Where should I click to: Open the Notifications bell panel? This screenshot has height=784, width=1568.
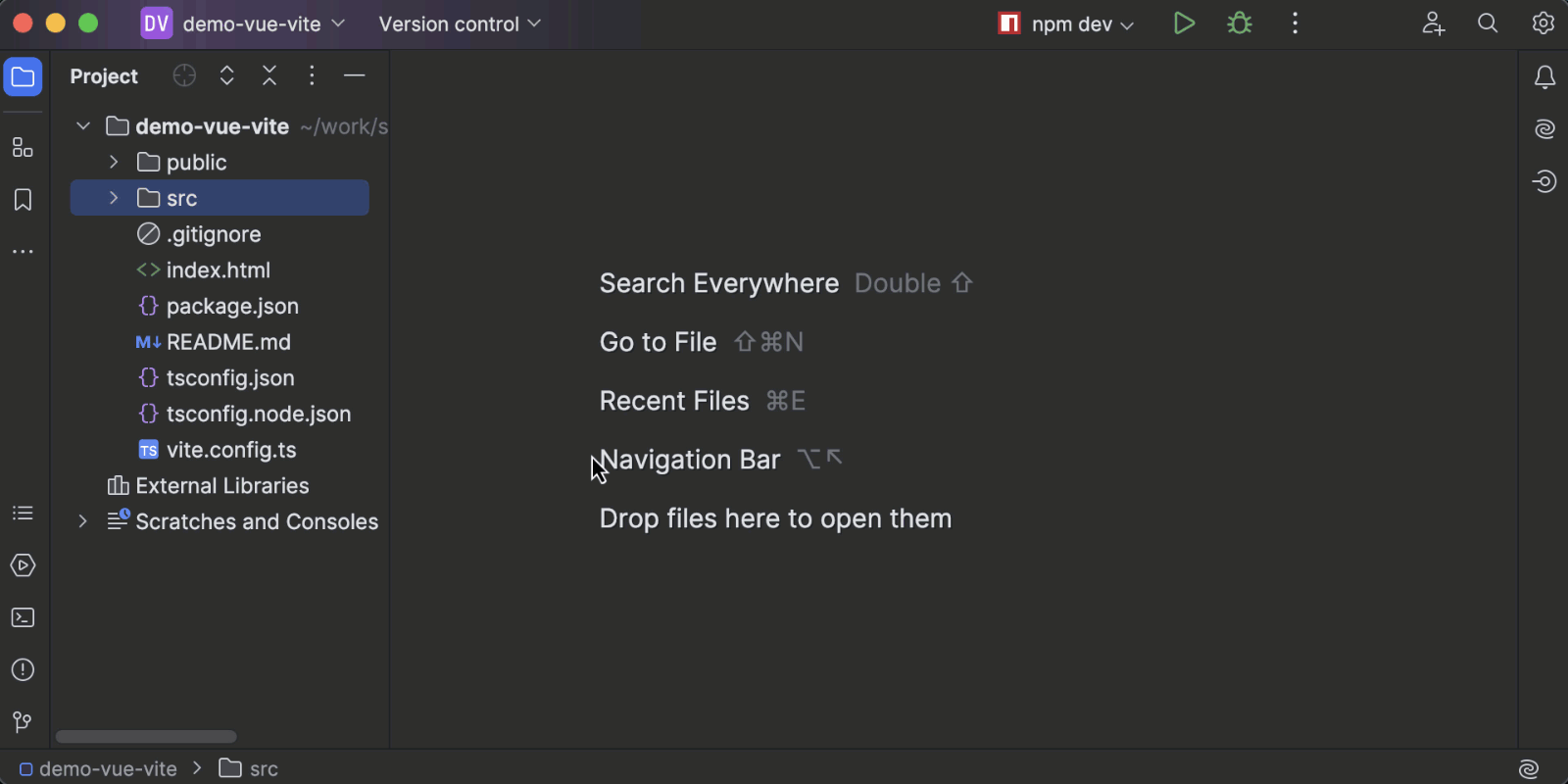[1544, 77]
